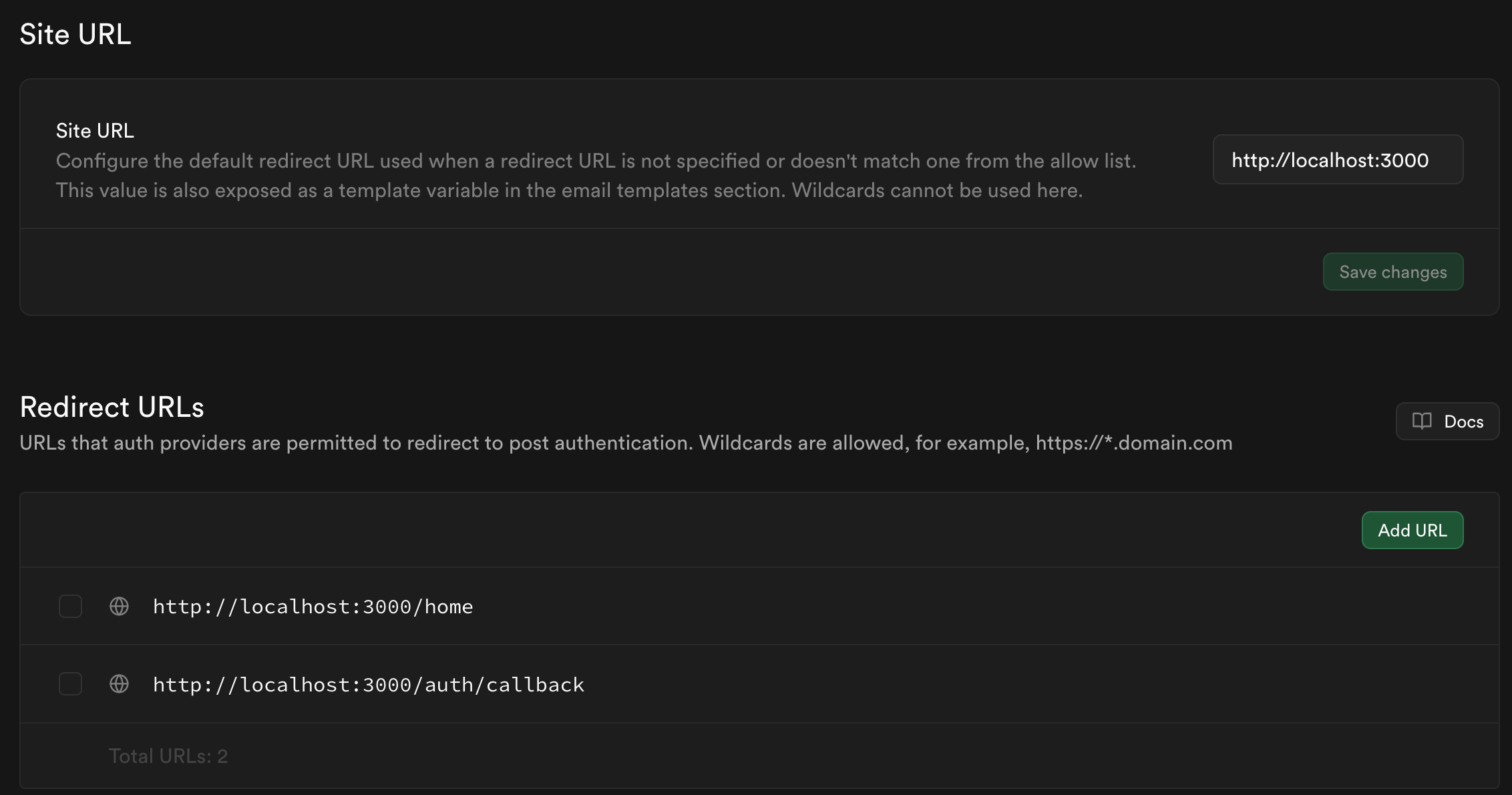Open the Docs button
This screenshot has width=1512, height=795.
1447,422
